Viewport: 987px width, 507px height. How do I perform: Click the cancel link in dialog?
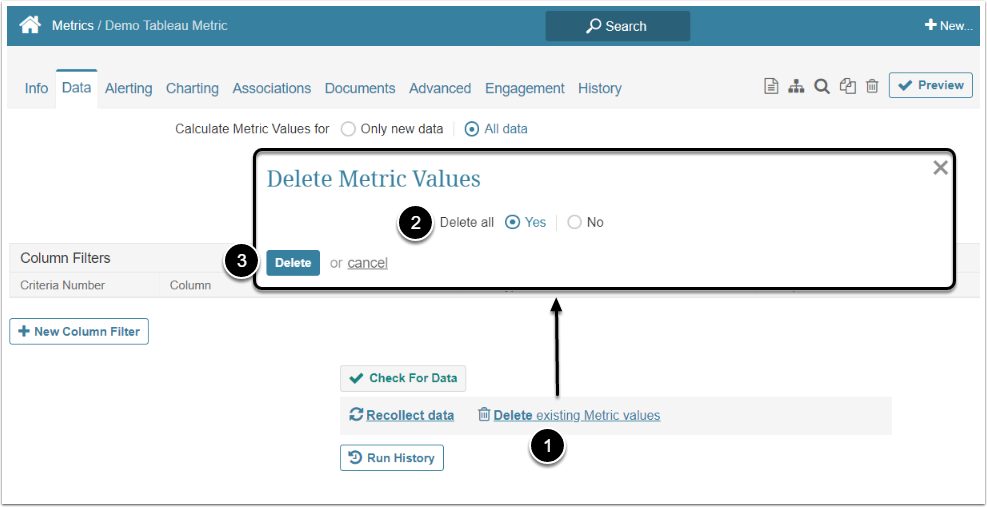[367, 263]
